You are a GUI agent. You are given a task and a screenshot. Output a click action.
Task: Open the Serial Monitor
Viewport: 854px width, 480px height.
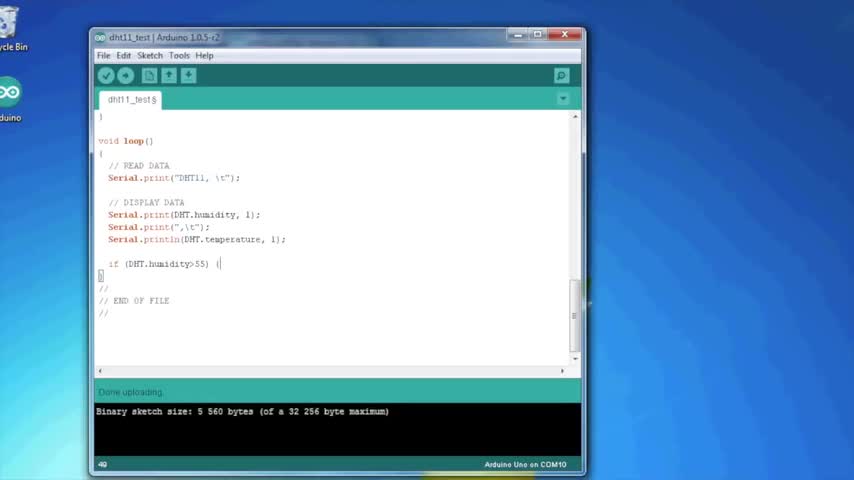click(562, 76)
